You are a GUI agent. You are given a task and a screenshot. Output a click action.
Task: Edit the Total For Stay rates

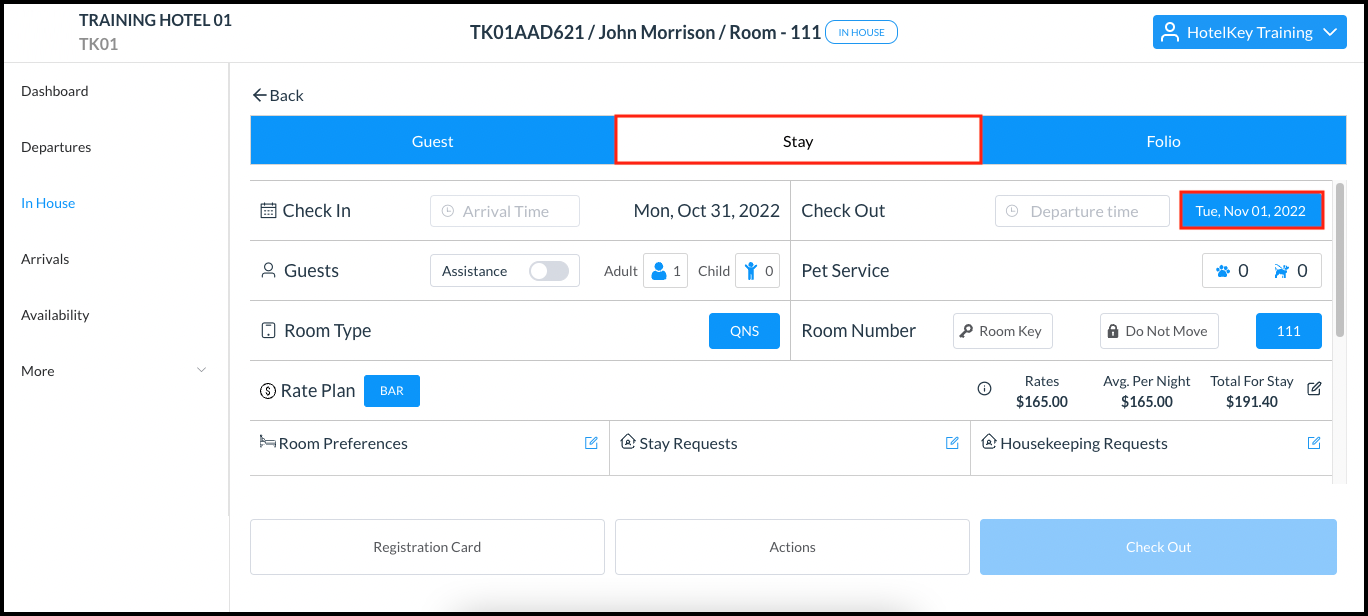click(x=1313, y=389)
